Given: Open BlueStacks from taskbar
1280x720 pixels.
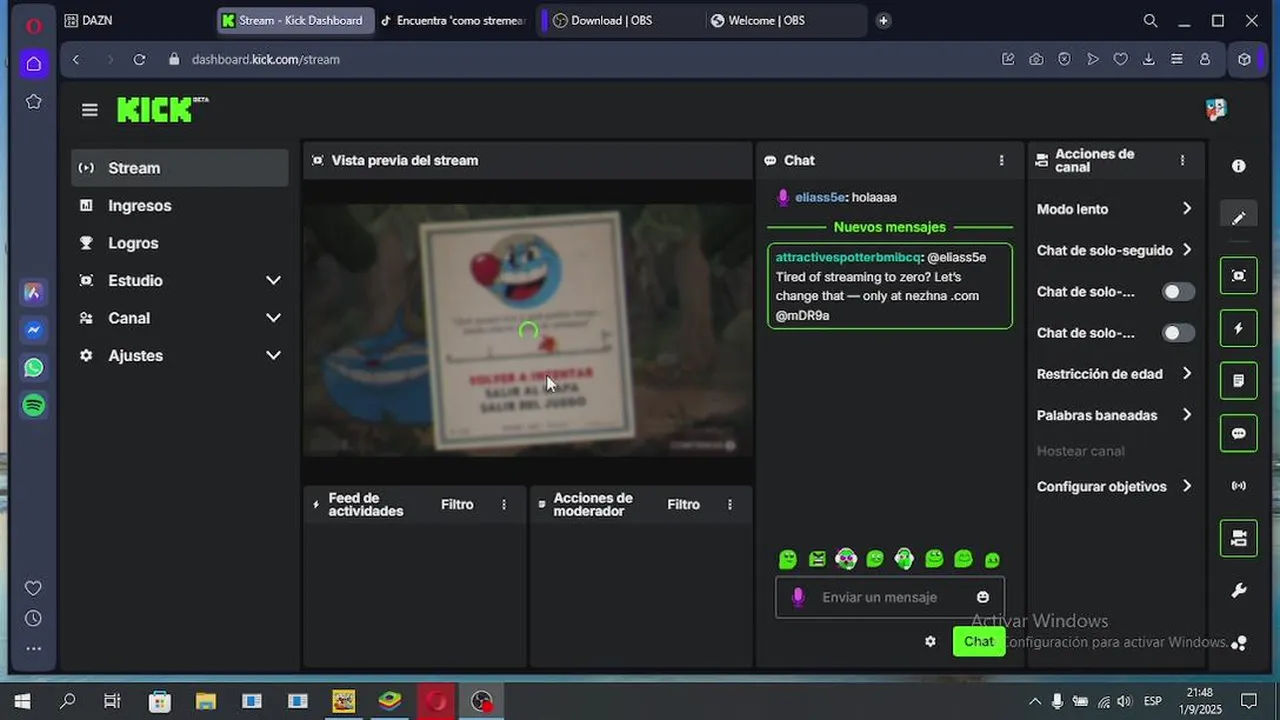Looking at the screenshot, I should point(390,701).
